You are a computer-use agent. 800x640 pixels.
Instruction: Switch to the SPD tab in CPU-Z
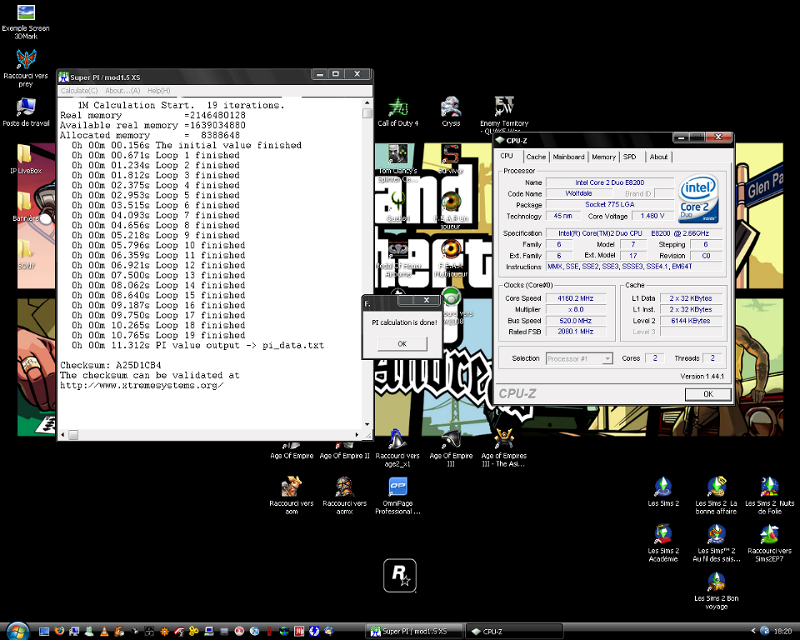click(x=630, y=157)
